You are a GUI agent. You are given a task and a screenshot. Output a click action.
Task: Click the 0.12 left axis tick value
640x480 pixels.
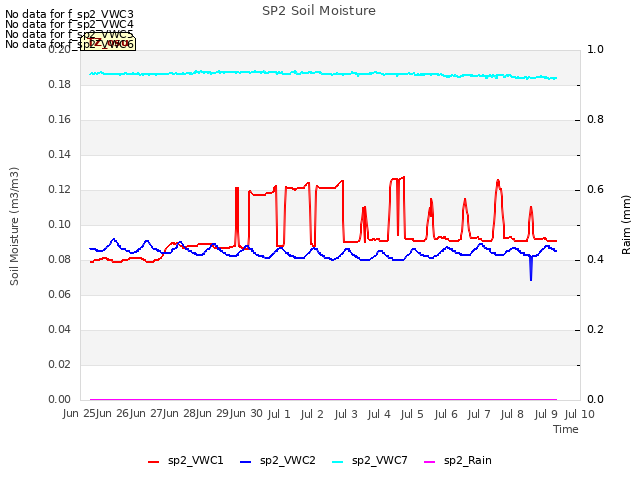pos(60,190)
